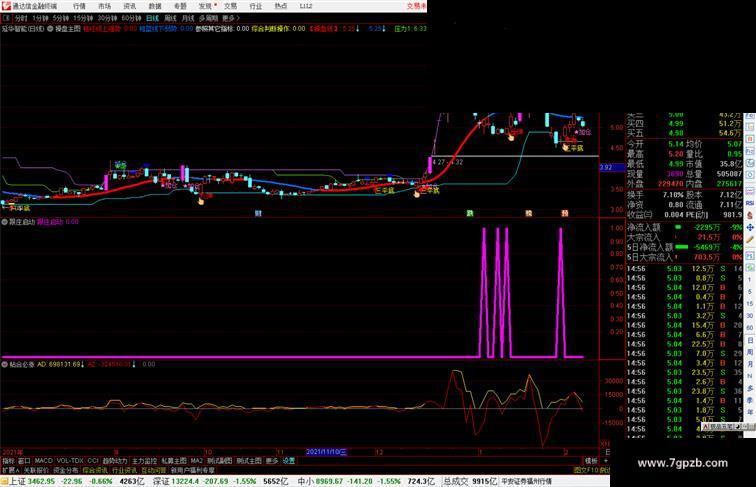The image size is (756, 487).
Task: Switch chart to 分时 period
Action: (x=21, y=18)
